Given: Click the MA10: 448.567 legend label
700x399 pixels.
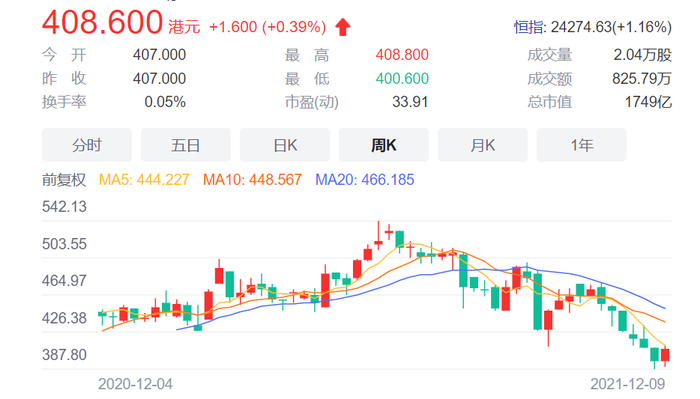Looking at the screenshot, I should pyautogui.click(x=252, y=180).
